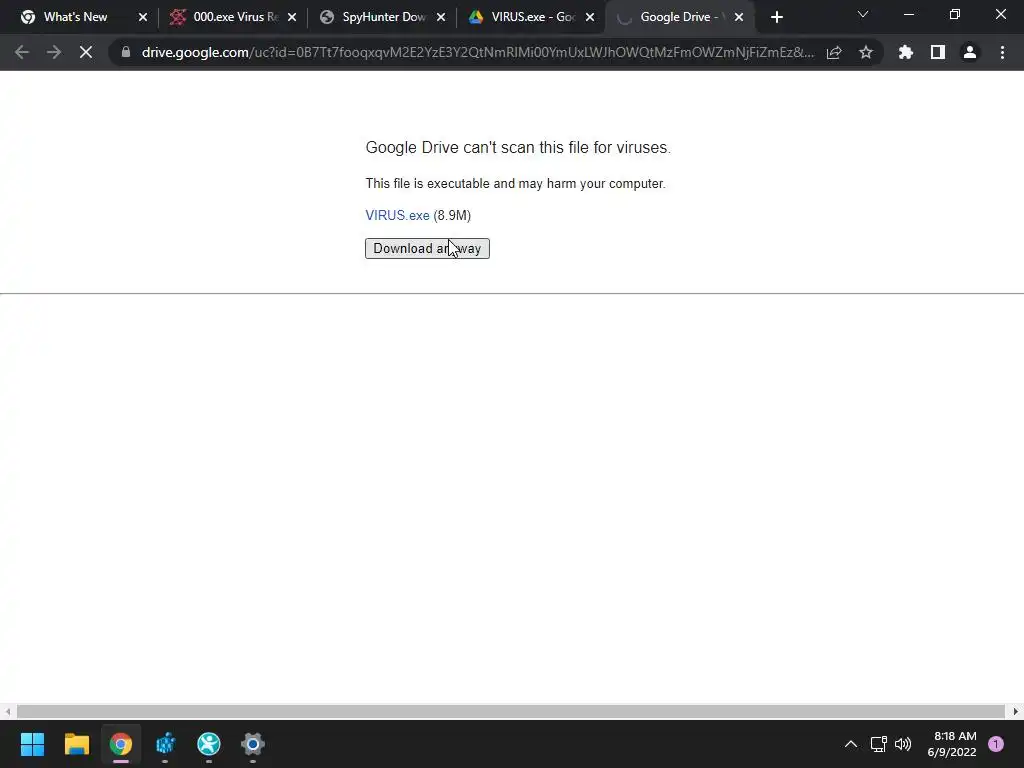Image resolution: width=1024 pixels, height=768 pixels.
Task: Open the Settings gear in taskbar
Action: (253, 744)
